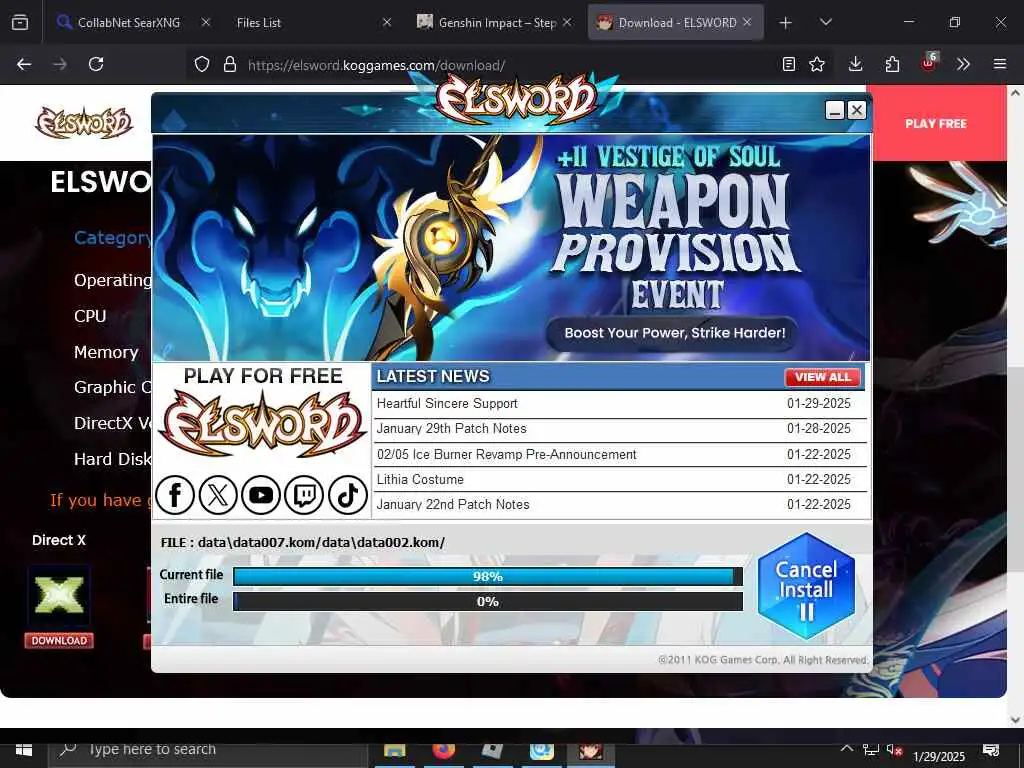Close the Genshin Impact tab
Screen dimensions: 1024x768
tap(567, 22)
